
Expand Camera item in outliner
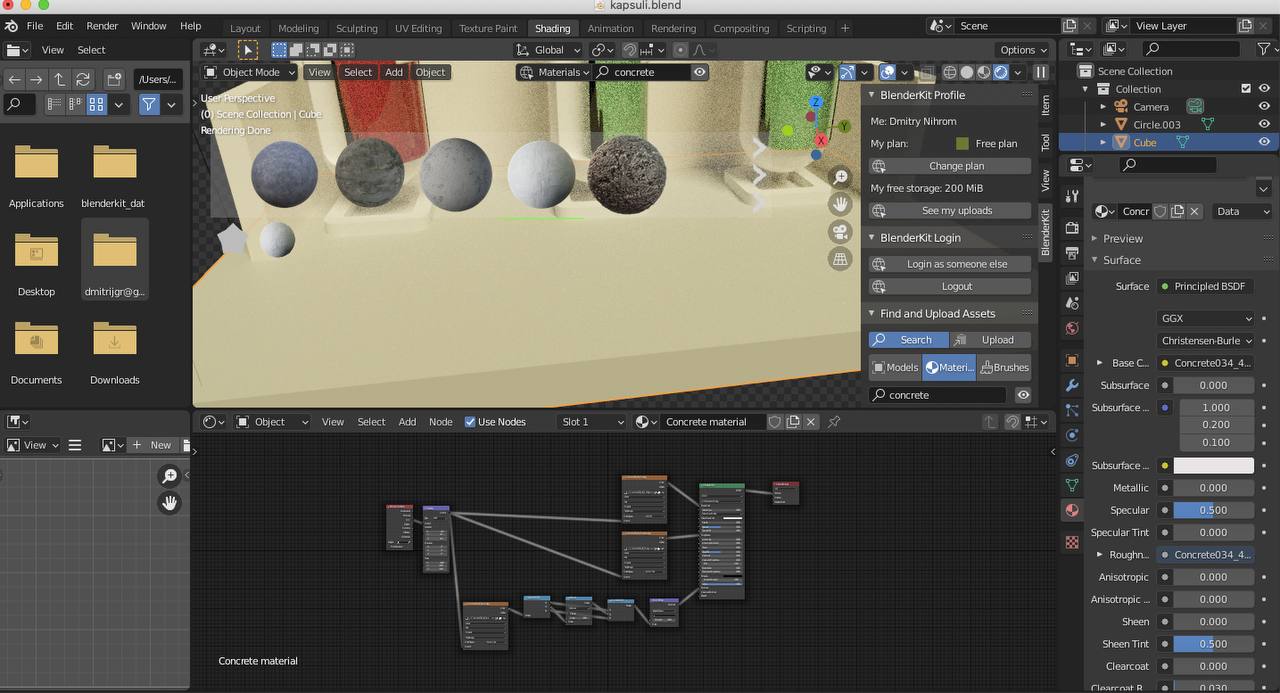1103,107
